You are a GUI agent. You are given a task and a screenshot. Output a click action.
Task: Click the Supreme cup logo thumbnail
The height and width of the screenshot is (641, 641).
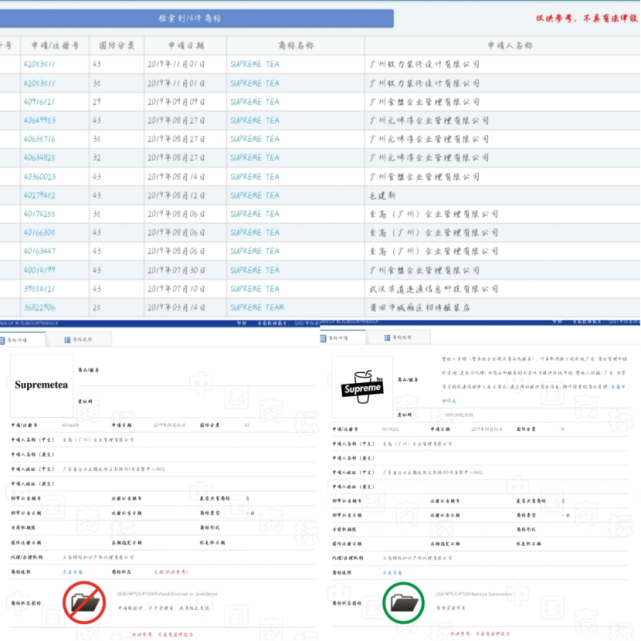[x=362, y=387]
